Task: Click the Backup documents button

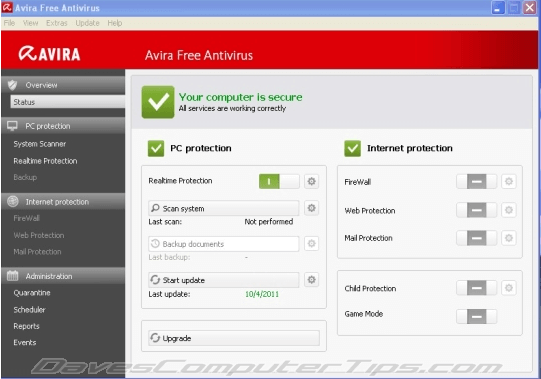Action: click(224, 244)
